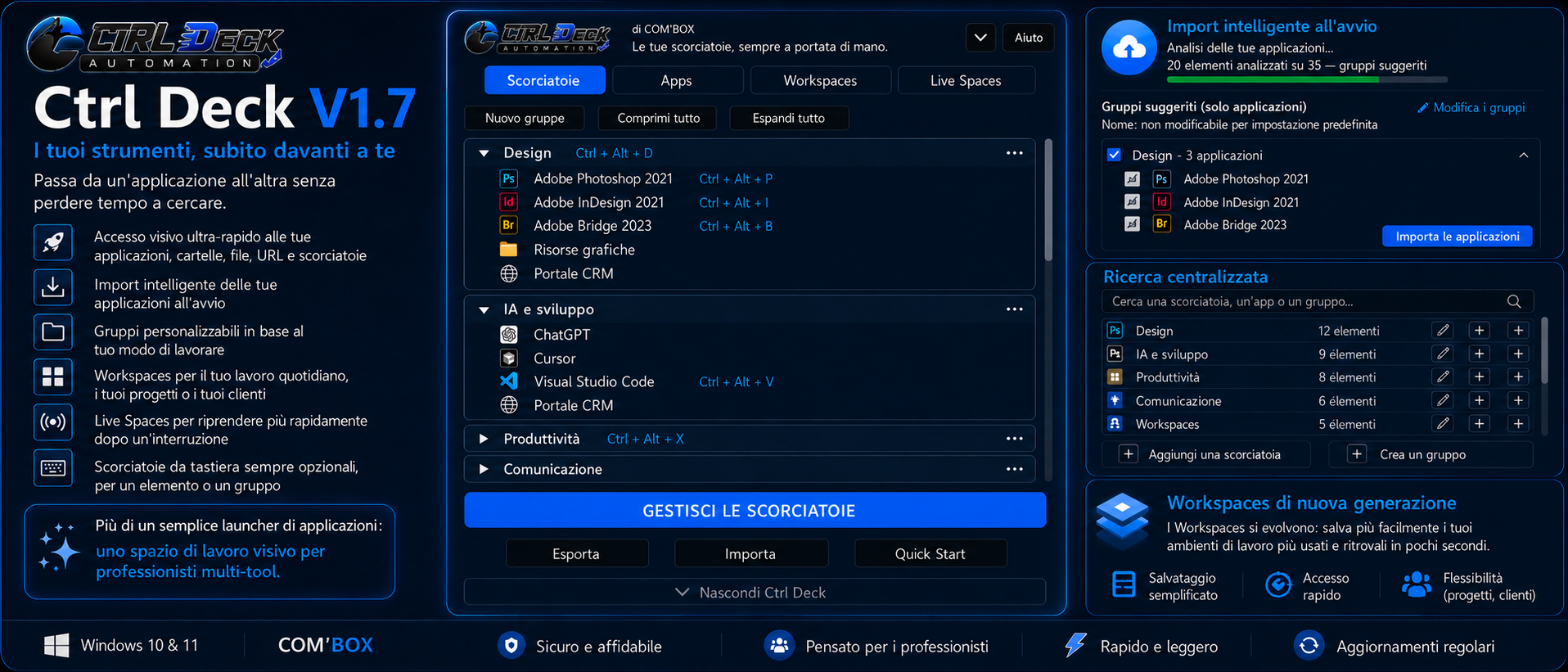
Task: Click the cloud upload import icon
Action: click(x=1129, y=47)
